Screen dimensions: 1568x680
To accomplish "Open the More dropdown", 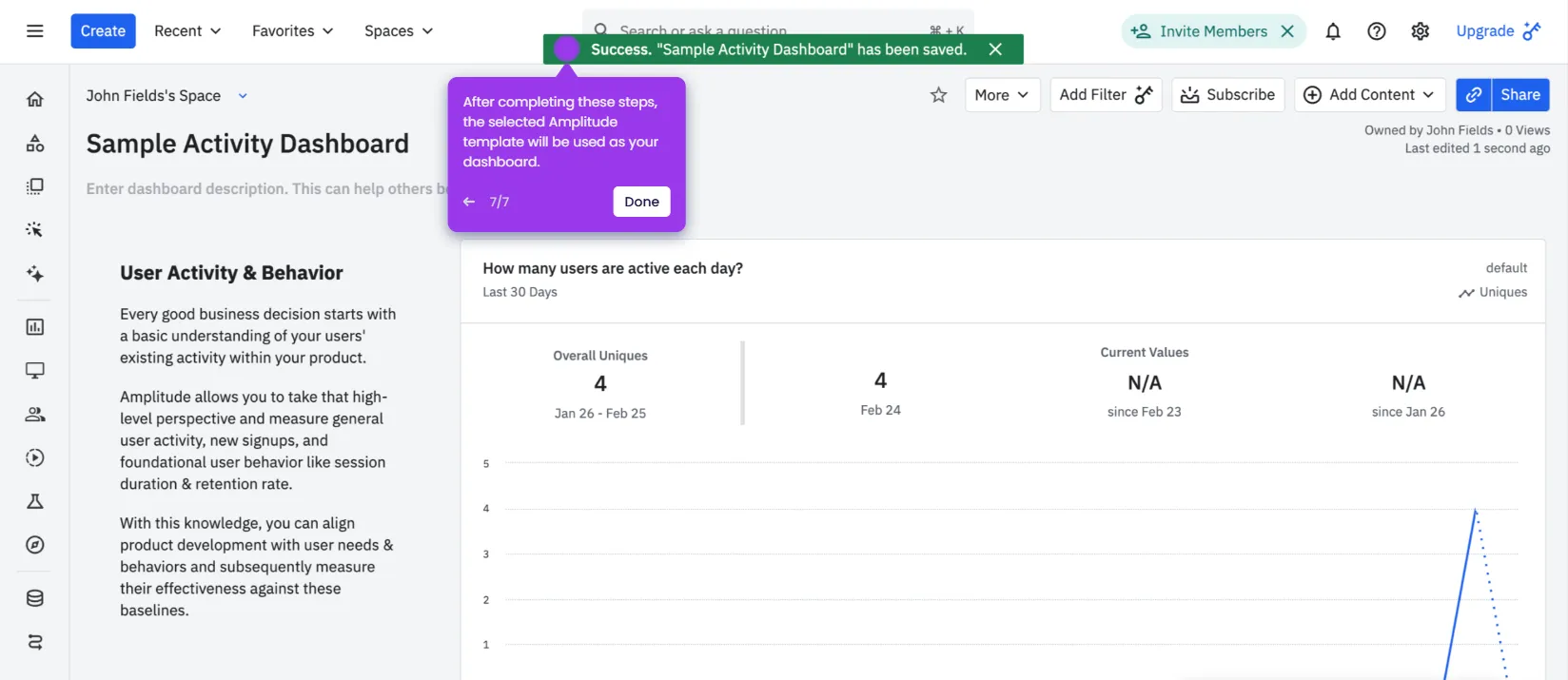I will pos(1003,95).
